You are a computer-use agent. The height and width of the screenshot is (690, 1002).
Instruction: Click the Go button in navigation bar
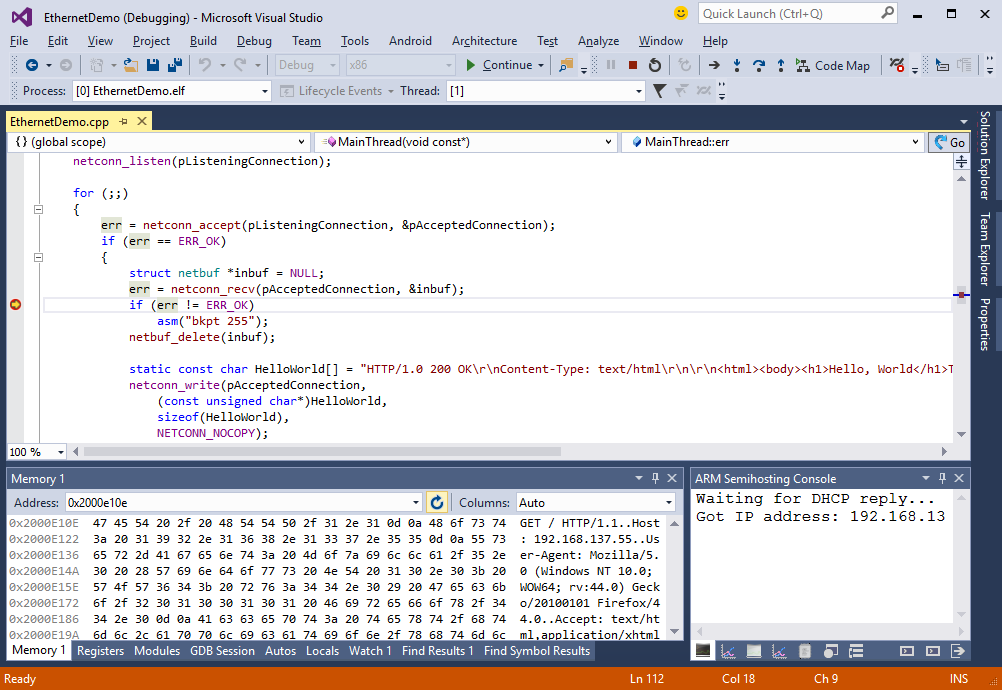click(949, 142)
